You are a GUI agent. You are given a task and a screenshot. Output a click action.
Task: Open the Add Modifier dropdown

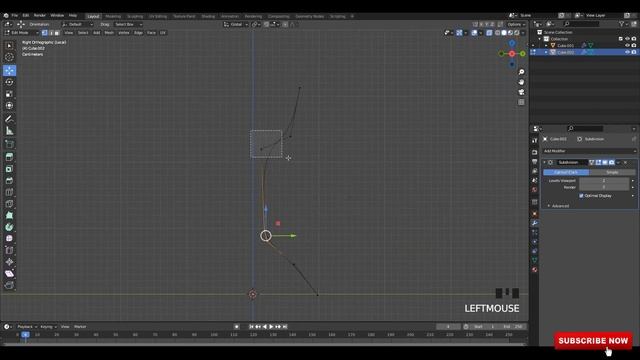589,151
